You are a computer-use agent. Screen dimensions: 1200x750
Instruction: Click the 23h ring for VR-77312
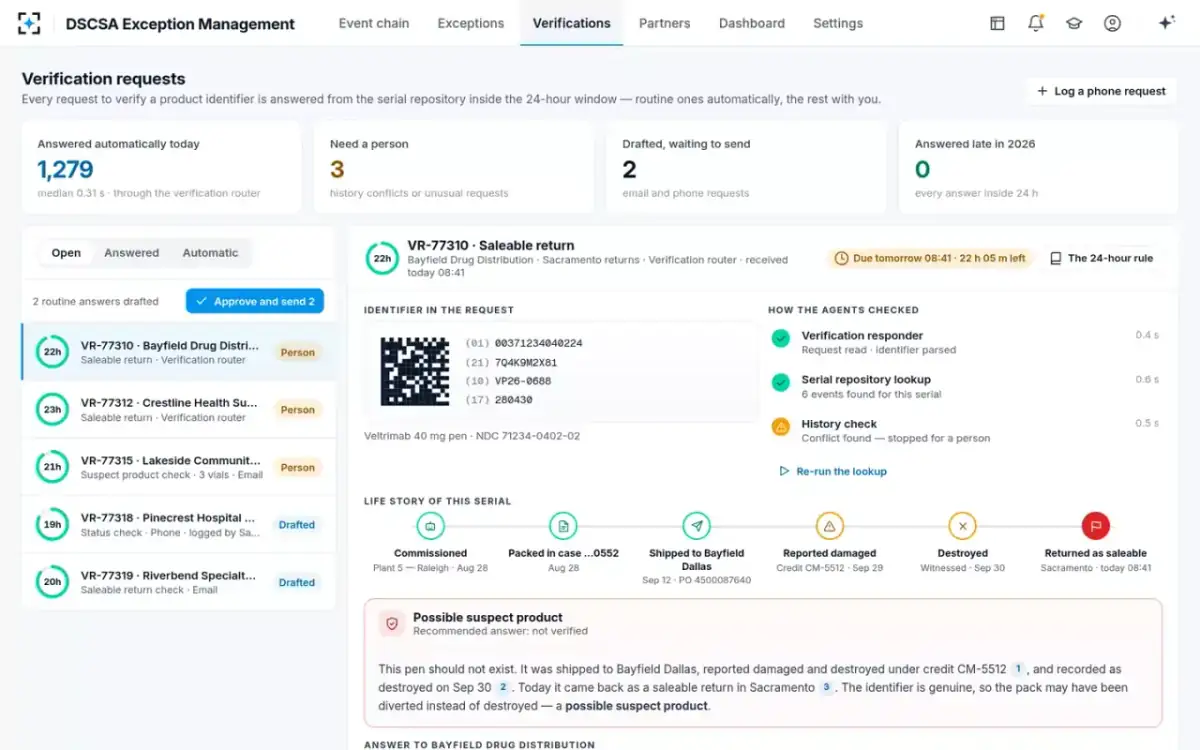click(x=52, y=409)
